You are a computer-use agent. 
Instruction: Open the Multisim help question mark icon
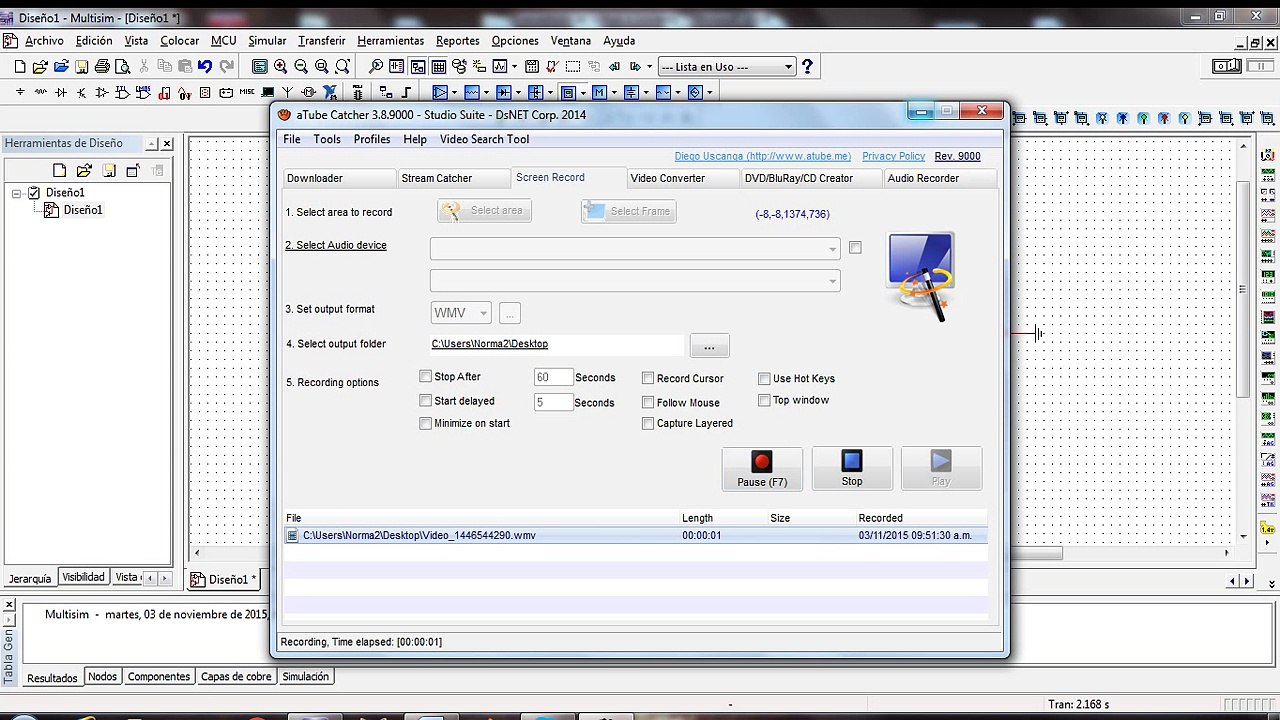click(x=808, y=67)
